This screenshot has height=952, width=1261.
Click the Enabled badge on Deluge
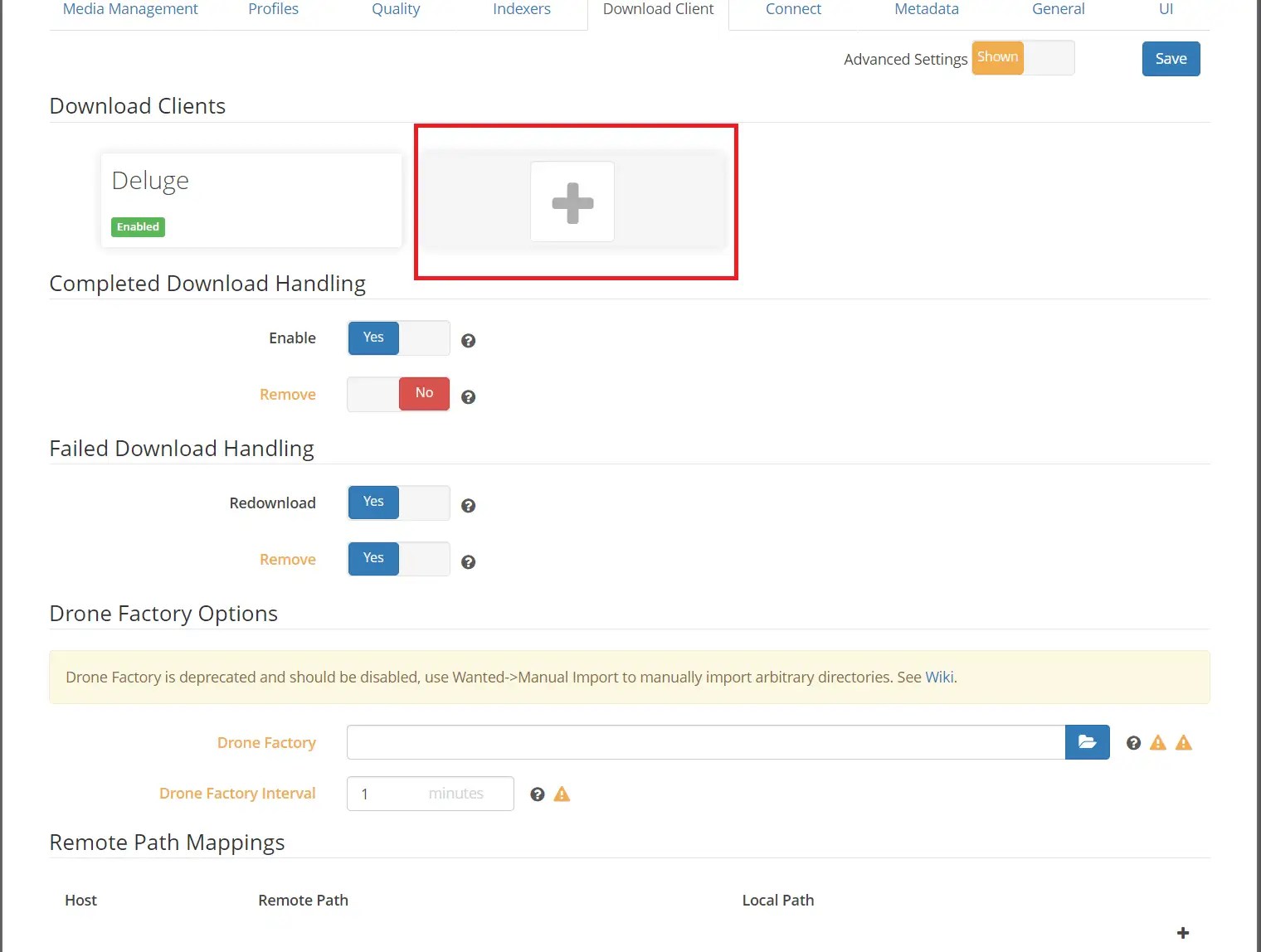click(x=138, y=227)
